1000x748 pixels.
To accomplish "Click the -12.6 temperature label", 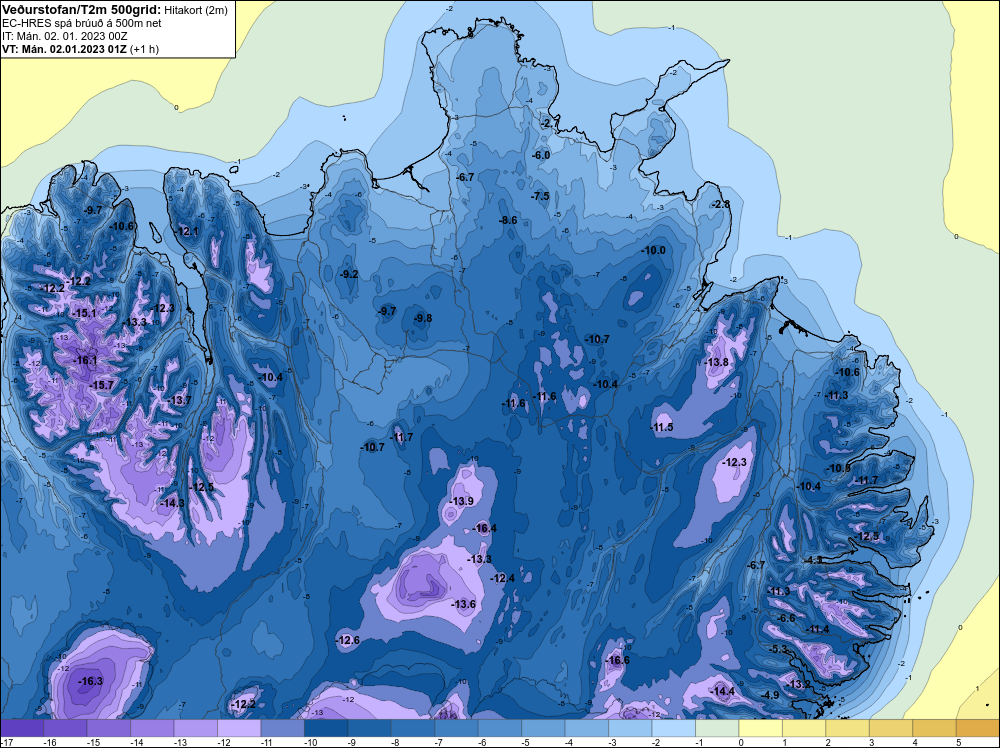I will (x=348, y=640).
